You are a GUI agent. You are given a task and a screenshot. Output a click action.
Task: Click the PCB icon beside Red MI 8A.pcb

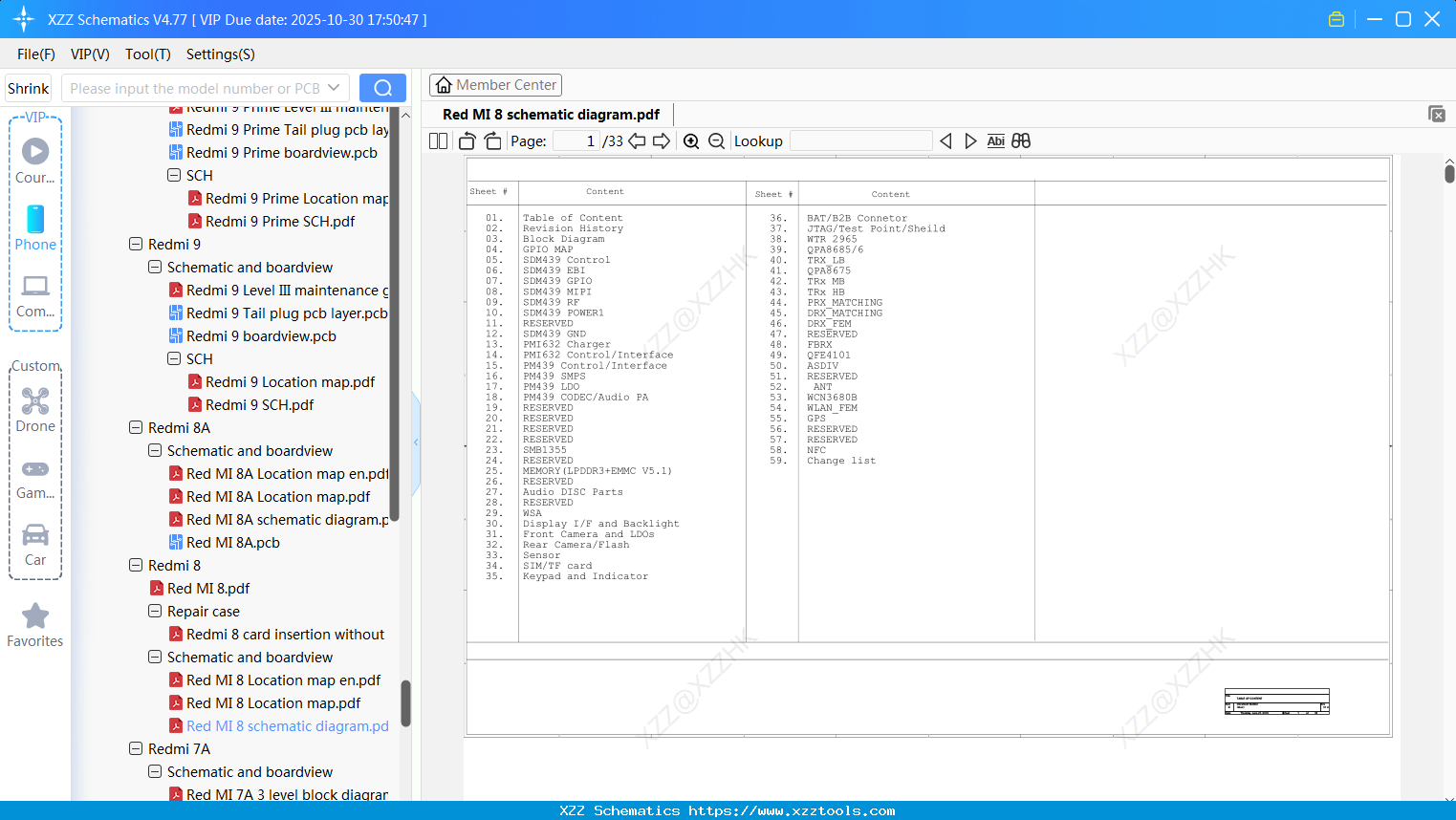176,543
